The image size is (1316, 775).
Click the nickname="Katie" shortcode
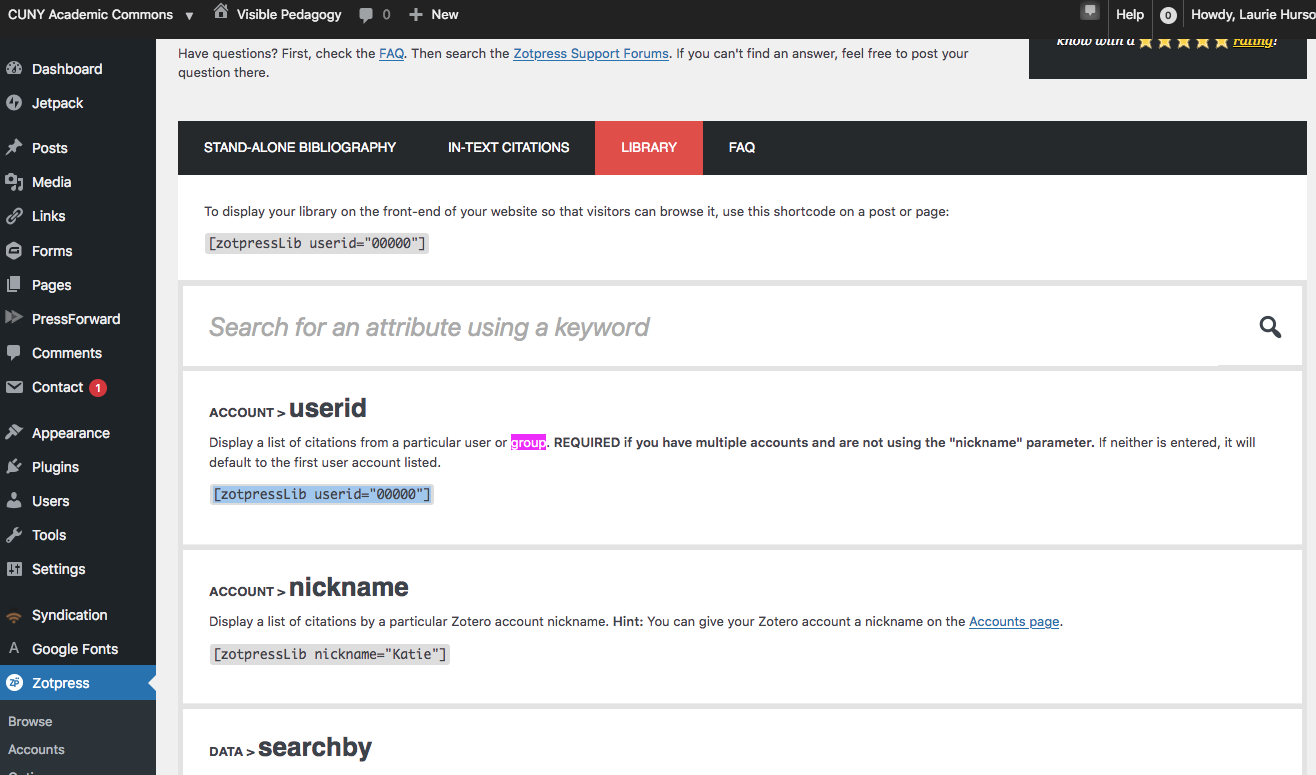[x=330, y=654]
